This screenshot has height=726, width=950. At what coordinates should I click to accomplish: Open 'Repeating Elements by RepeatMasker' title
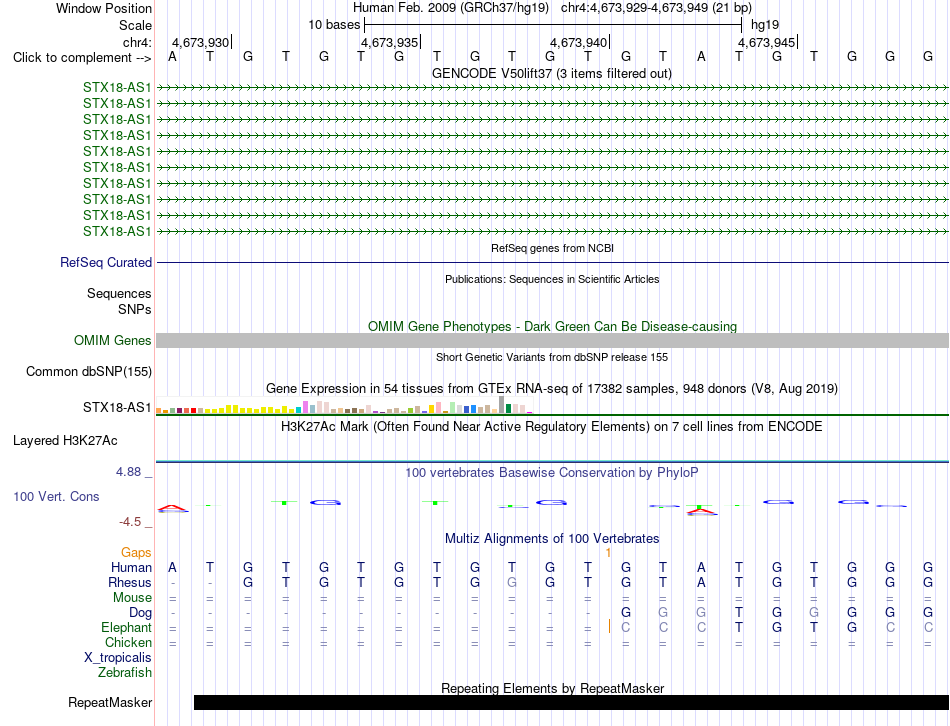point(552,688)
